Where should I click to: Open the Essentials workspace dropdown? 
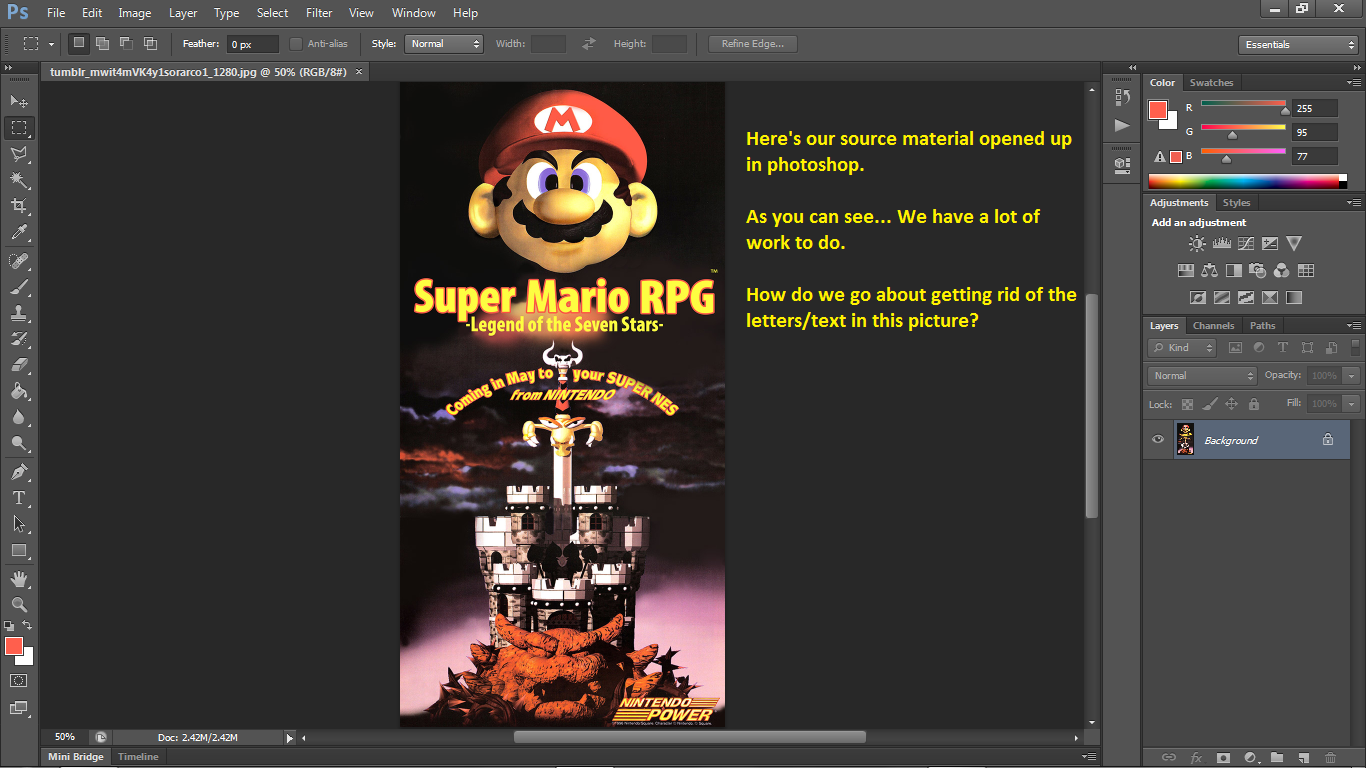[1297, 45]
